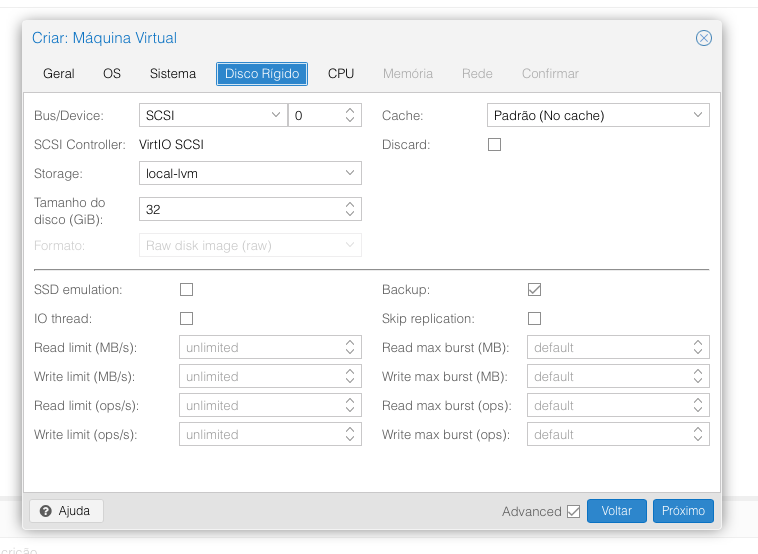Close the Criar Máquina Virtual dialog
Image resolution: width=758 pixels, height=554 pixels.
coord(703,38)
